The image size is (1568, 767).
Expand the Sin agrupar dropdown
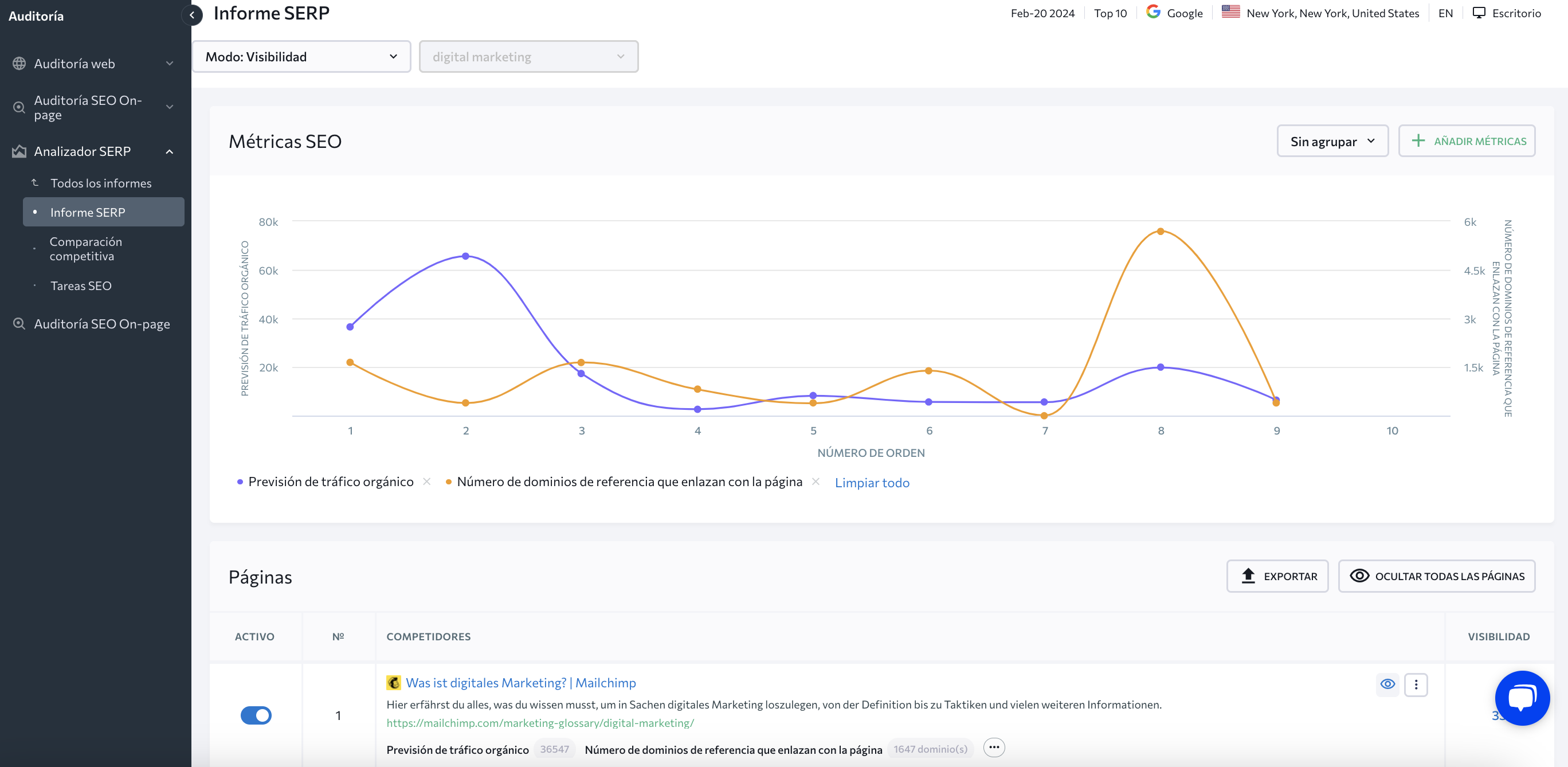[1332, 140]
